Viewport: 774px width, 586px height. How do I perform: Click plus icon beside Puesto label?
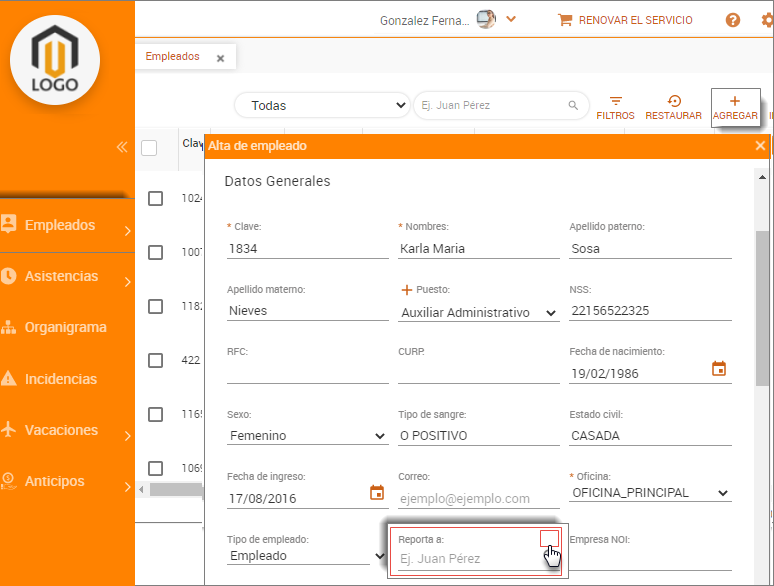click(x=406, y=290)
